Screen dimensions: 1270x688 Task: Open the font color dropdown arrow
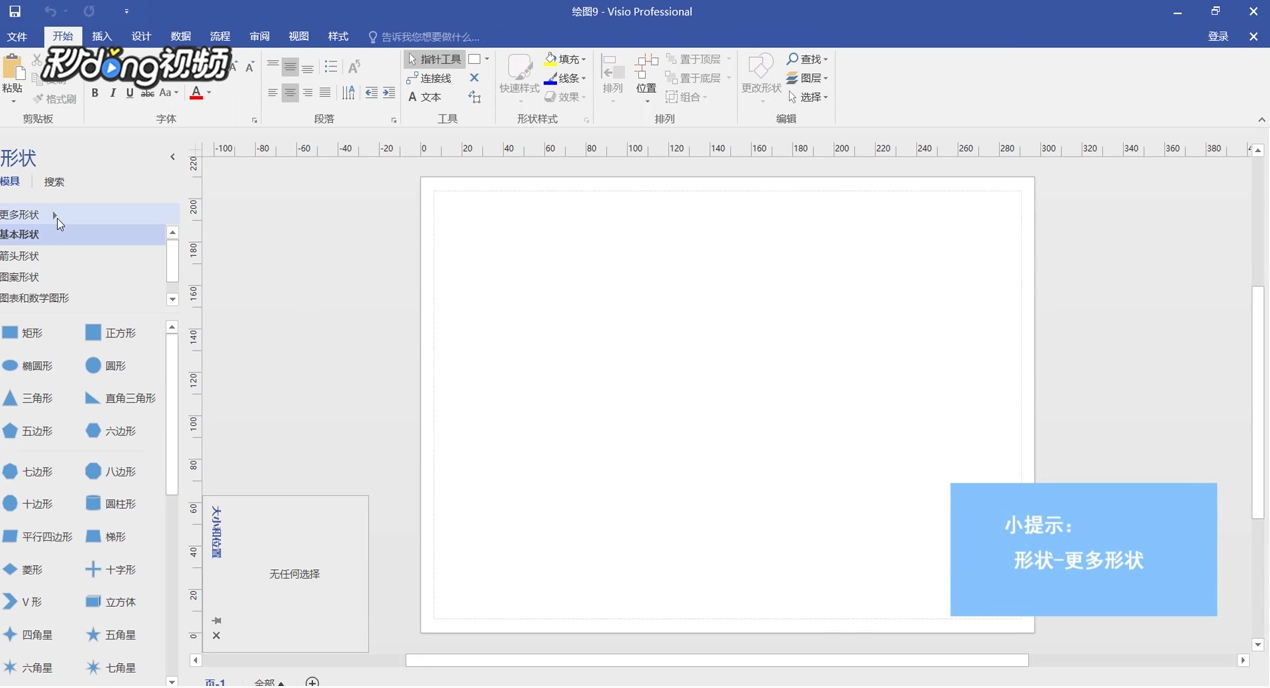pos(209,93)
